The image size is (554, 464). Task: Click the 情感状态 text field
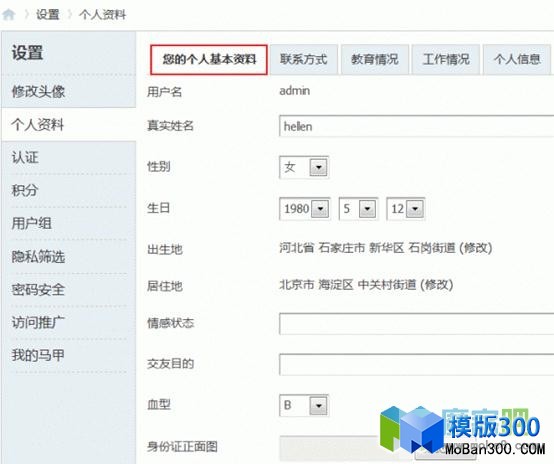coord(417,323)
